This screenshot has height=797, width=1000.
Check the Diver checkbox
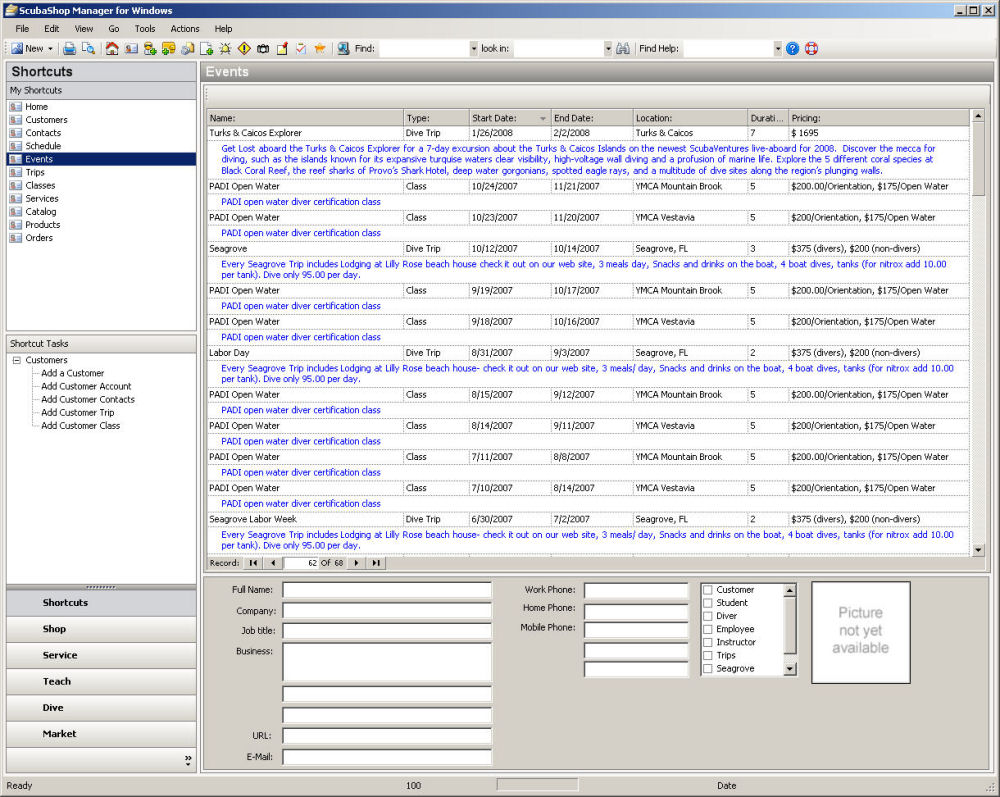707,616
